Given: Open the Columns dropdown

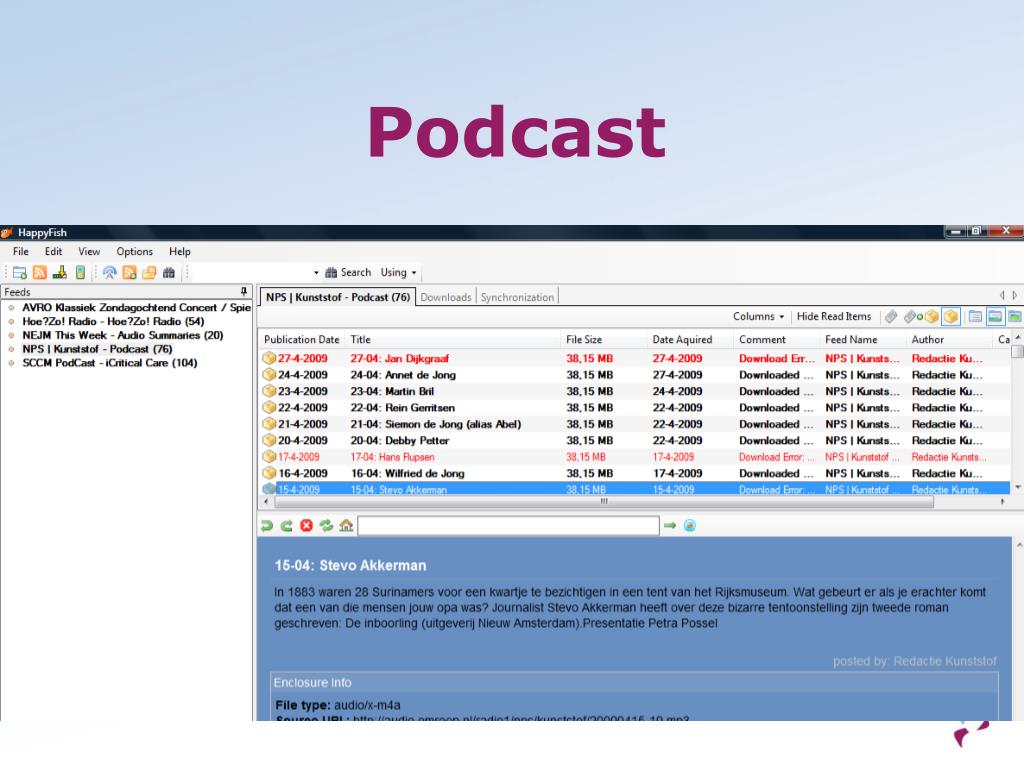Looking at the screenshot, I should tap(758, 316).
